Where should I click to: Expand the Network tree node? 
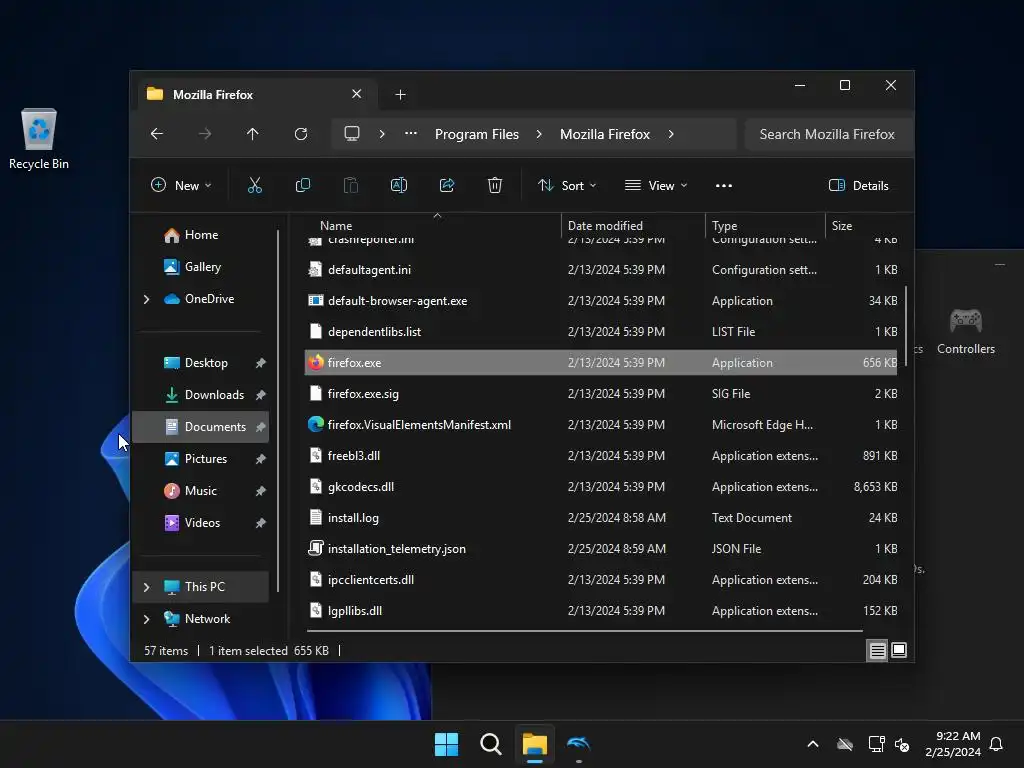point(146,619)
